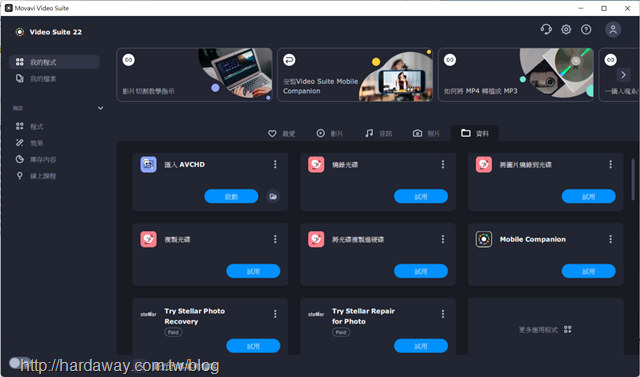This screenshot has width=640, height=377.
Task: Click folder icon beside AVCHD launch button
Action: (273, 196)
